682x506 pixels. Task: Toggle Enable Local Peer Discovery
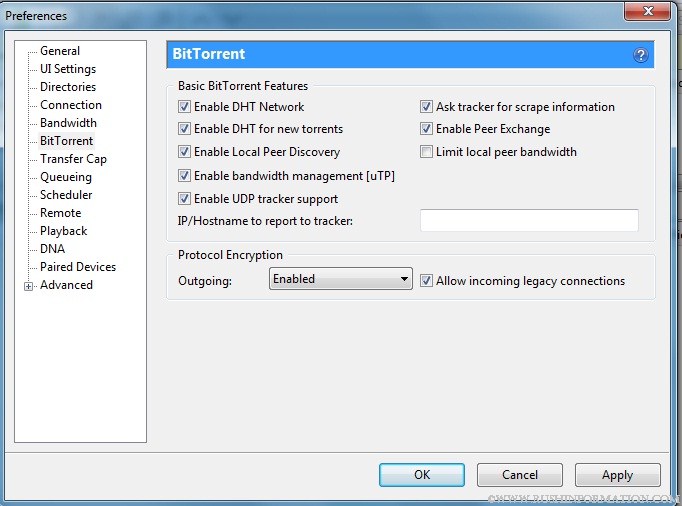(184, 152)
